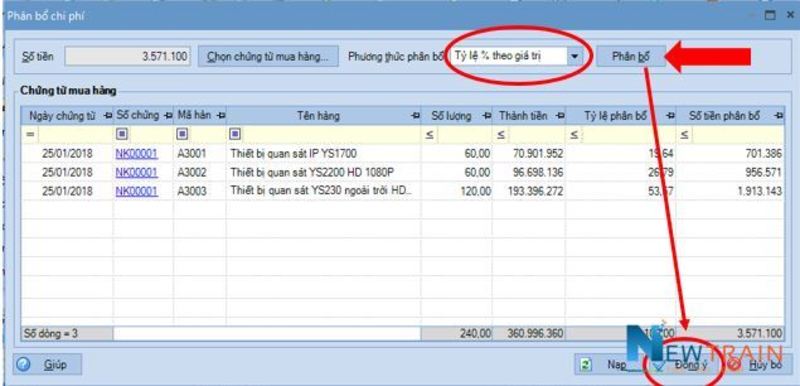Image resolution: width=800 pixels, height=386 pixels.
Task: Open link NK00001 in row A3003
Action: click(137, 191)
